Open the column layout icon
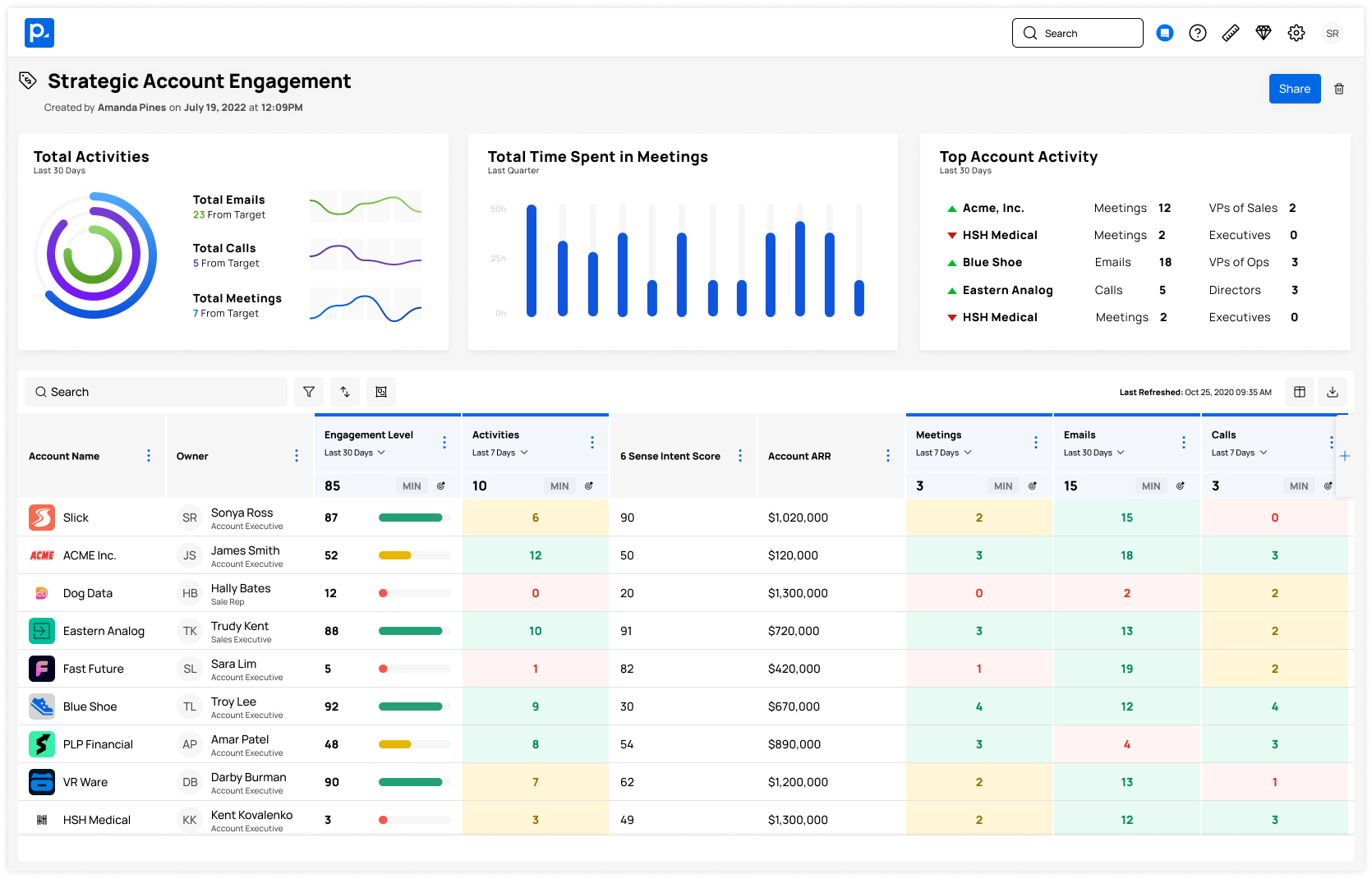 (1300, 392)
